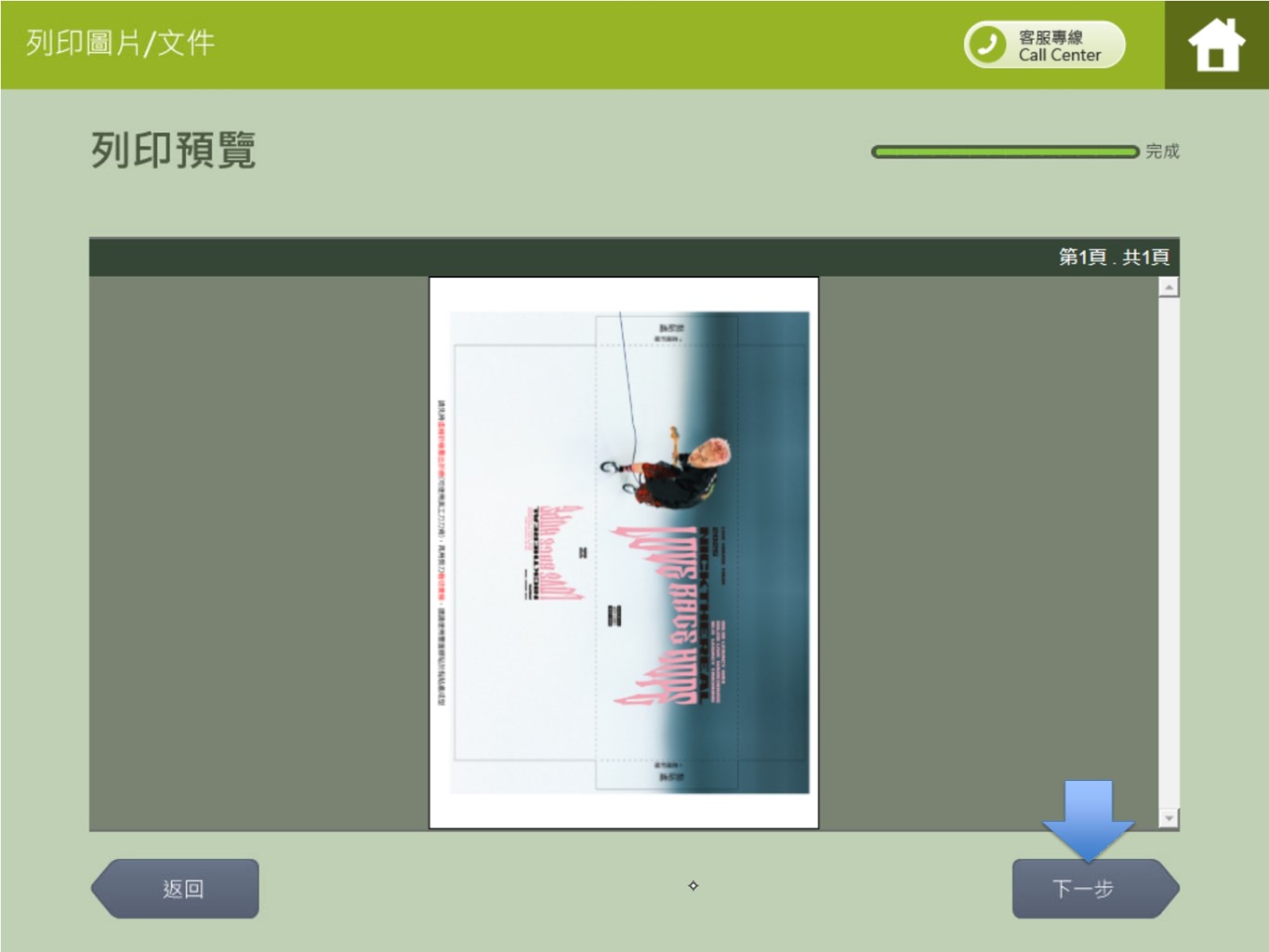
Task: Click the vertical instruction text on preview edge
Action: coord(441,552)
